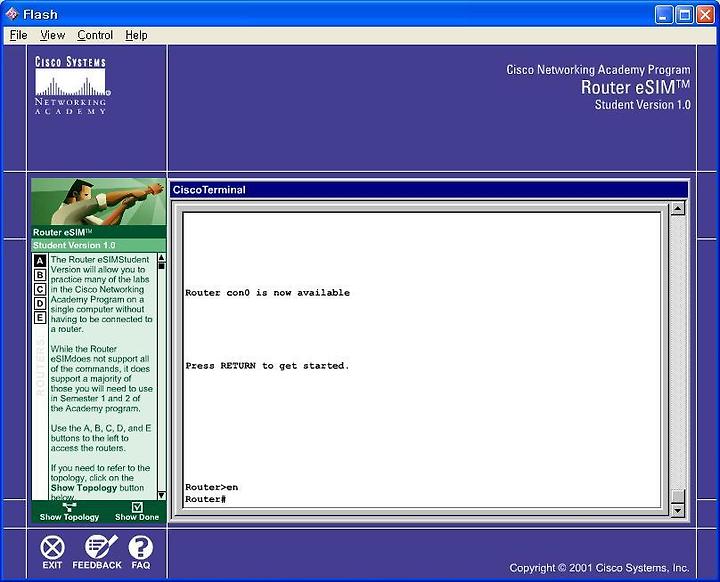Click 'Press RETURN to get started.' text

pos(267,366)
